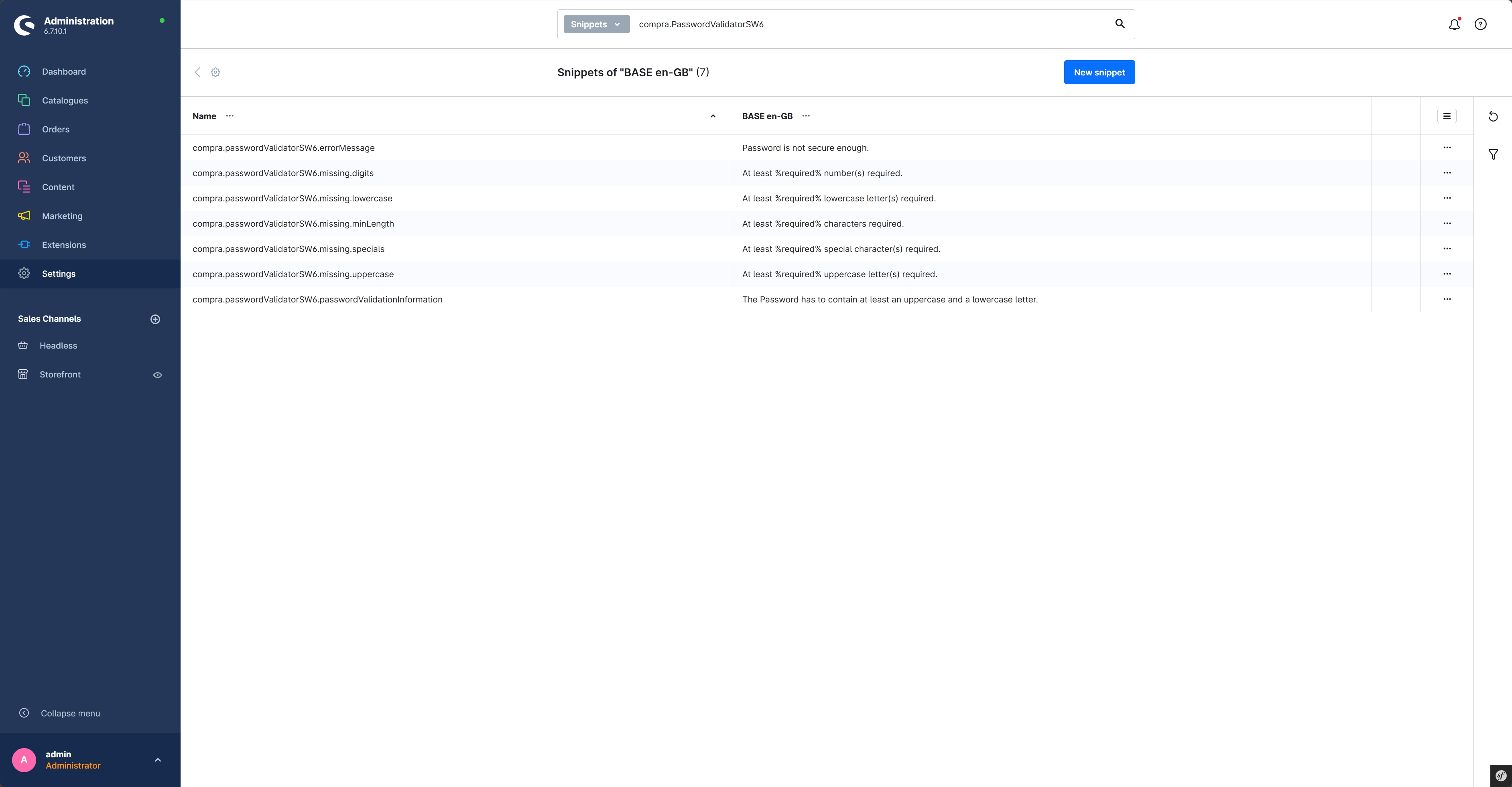Open Customers in sidebar

coord(63,158)
